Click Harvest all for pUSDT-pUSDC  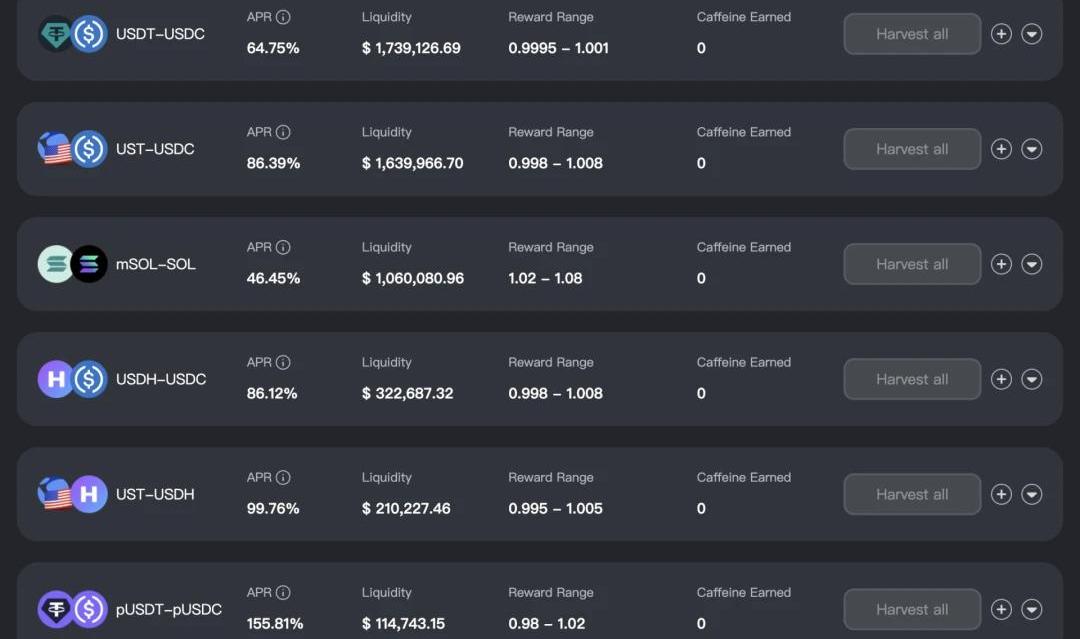pyautogui.click(x=912, y=609)
